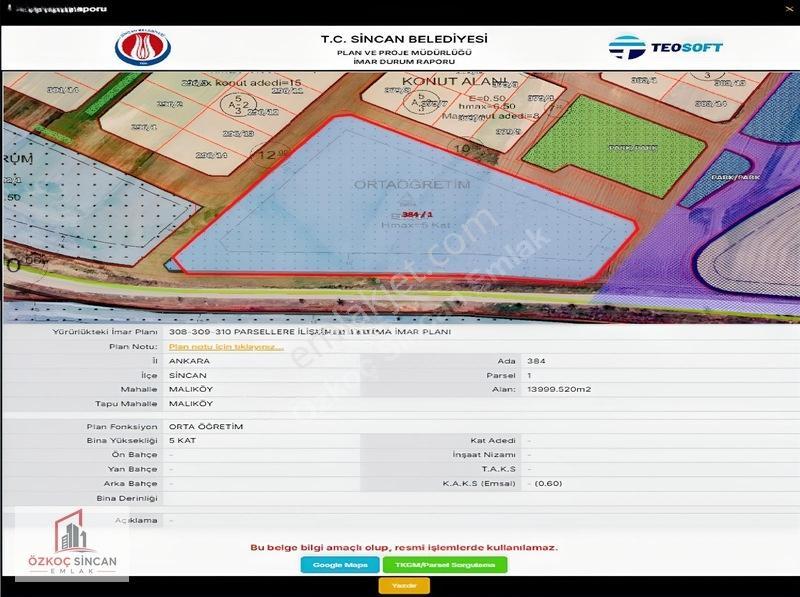
Task: Click the Google Maps button
Action: (x=340, y=565)
